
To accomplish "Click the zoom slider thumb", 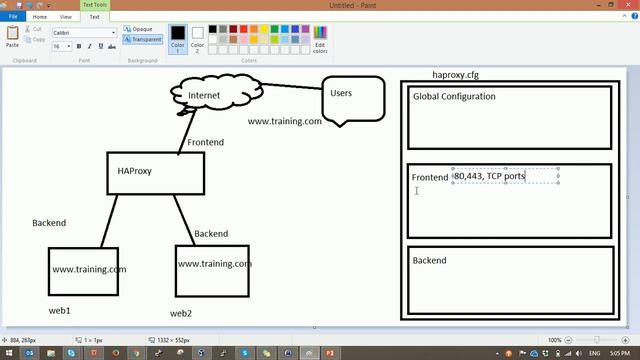I will (597, 340).
